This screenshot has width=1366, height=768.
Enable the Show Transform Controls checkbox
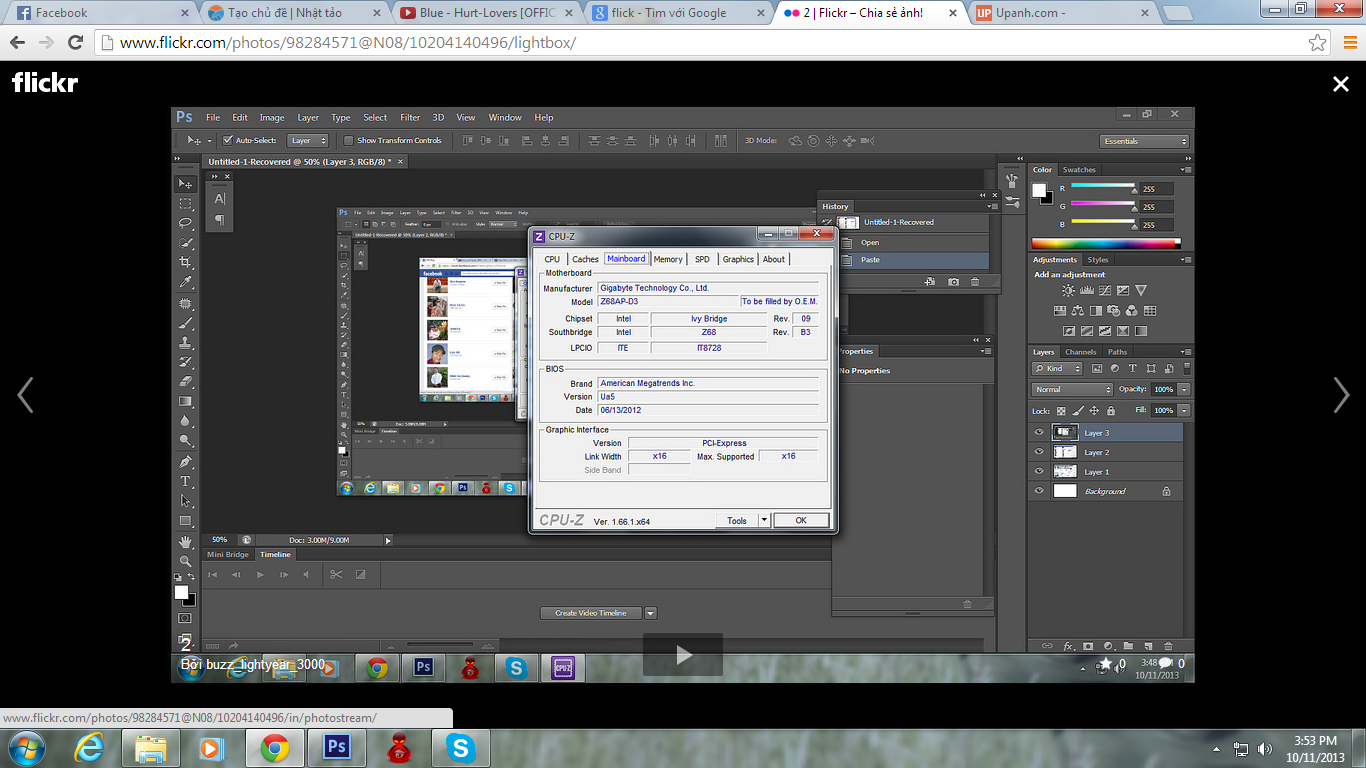point(348,140)
